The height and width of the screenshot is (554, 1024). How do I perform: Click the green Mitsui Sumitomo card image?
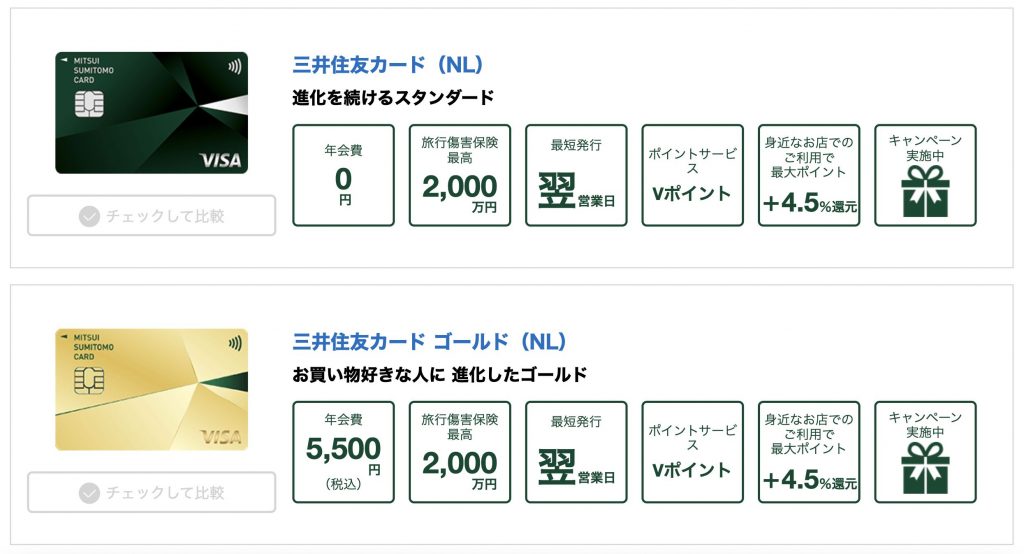(151, 113)
